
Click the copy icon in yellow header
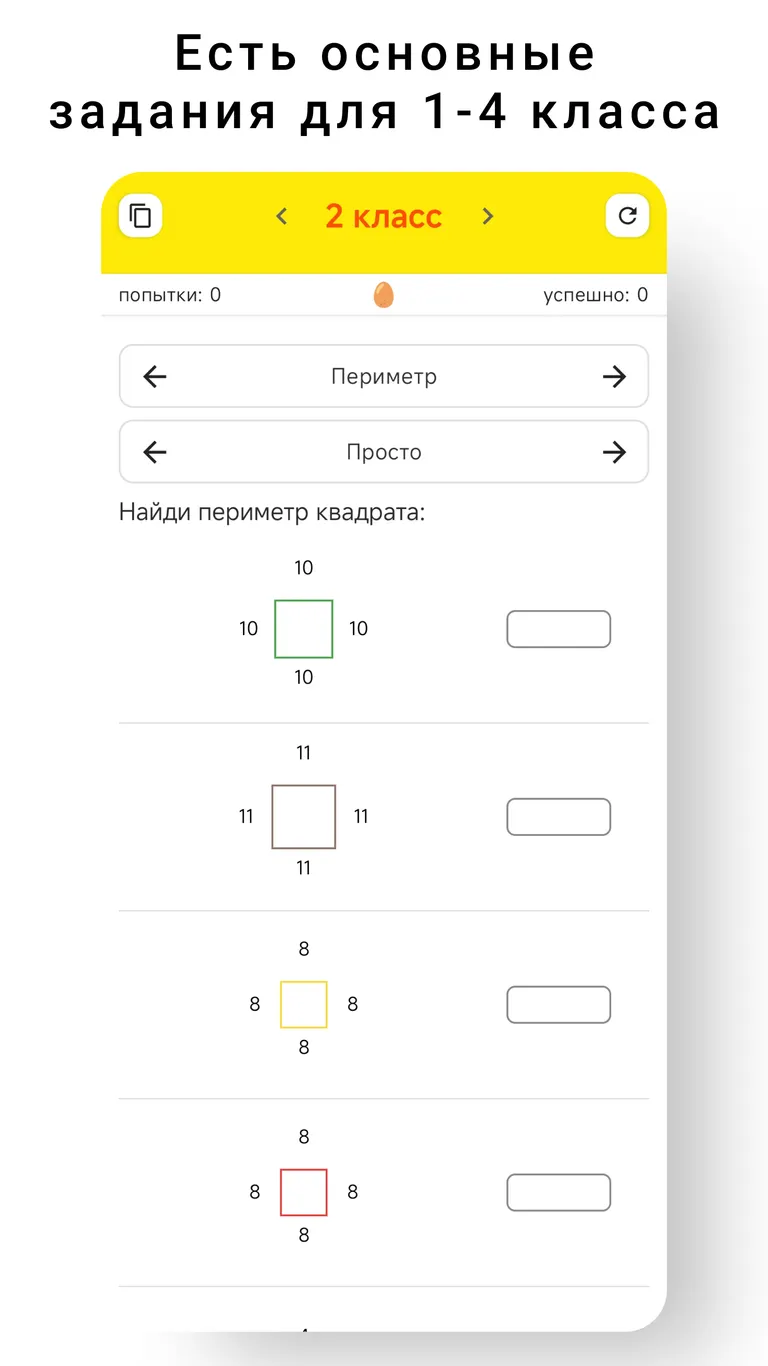coord(141,216)
